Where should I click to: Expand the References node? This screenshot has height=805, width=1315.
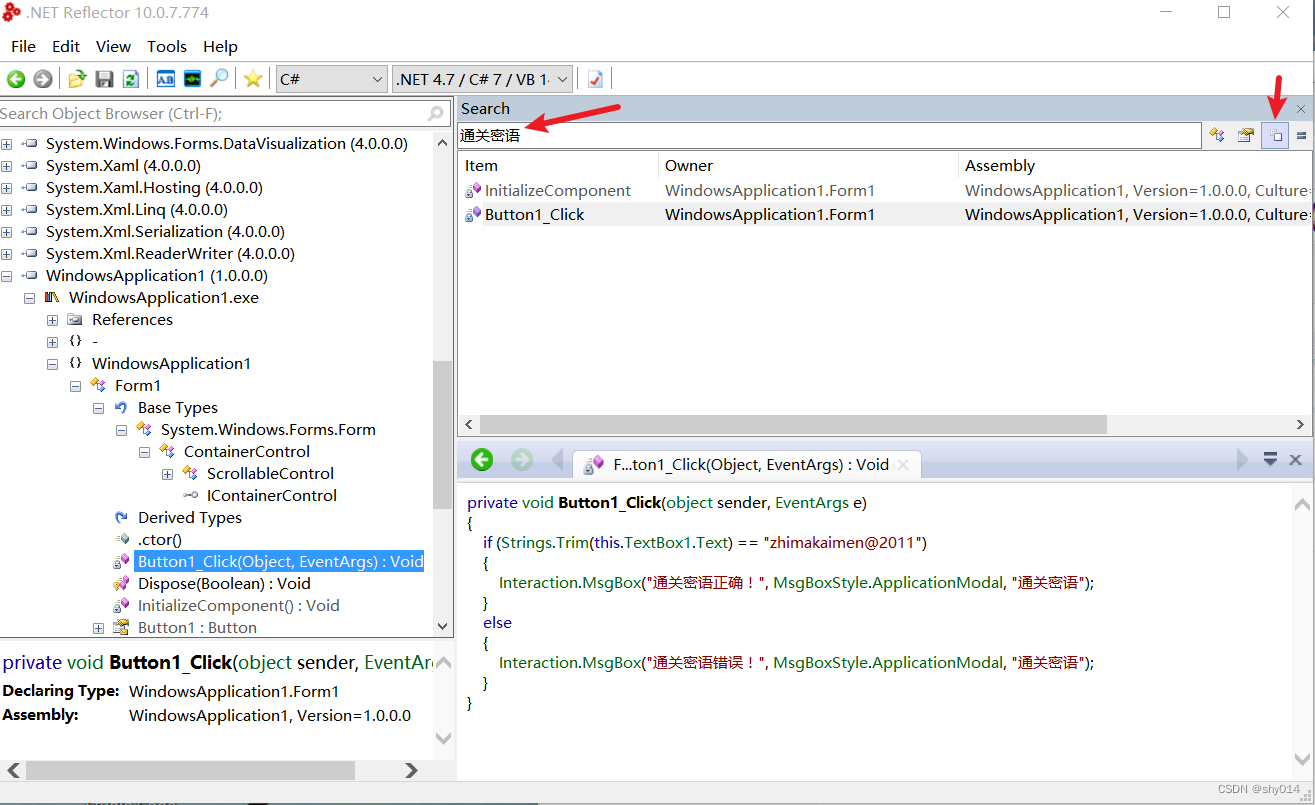[53, 320]
